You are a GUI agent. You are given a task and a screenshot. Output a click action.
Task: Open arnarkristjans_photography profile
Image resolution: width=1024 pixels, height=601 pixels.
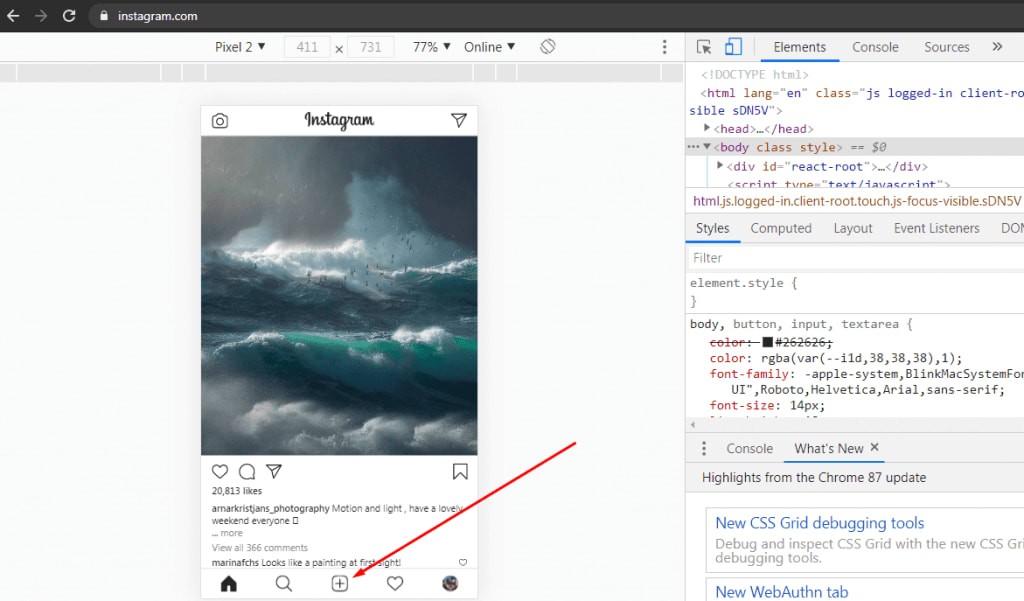pos(270,508)
